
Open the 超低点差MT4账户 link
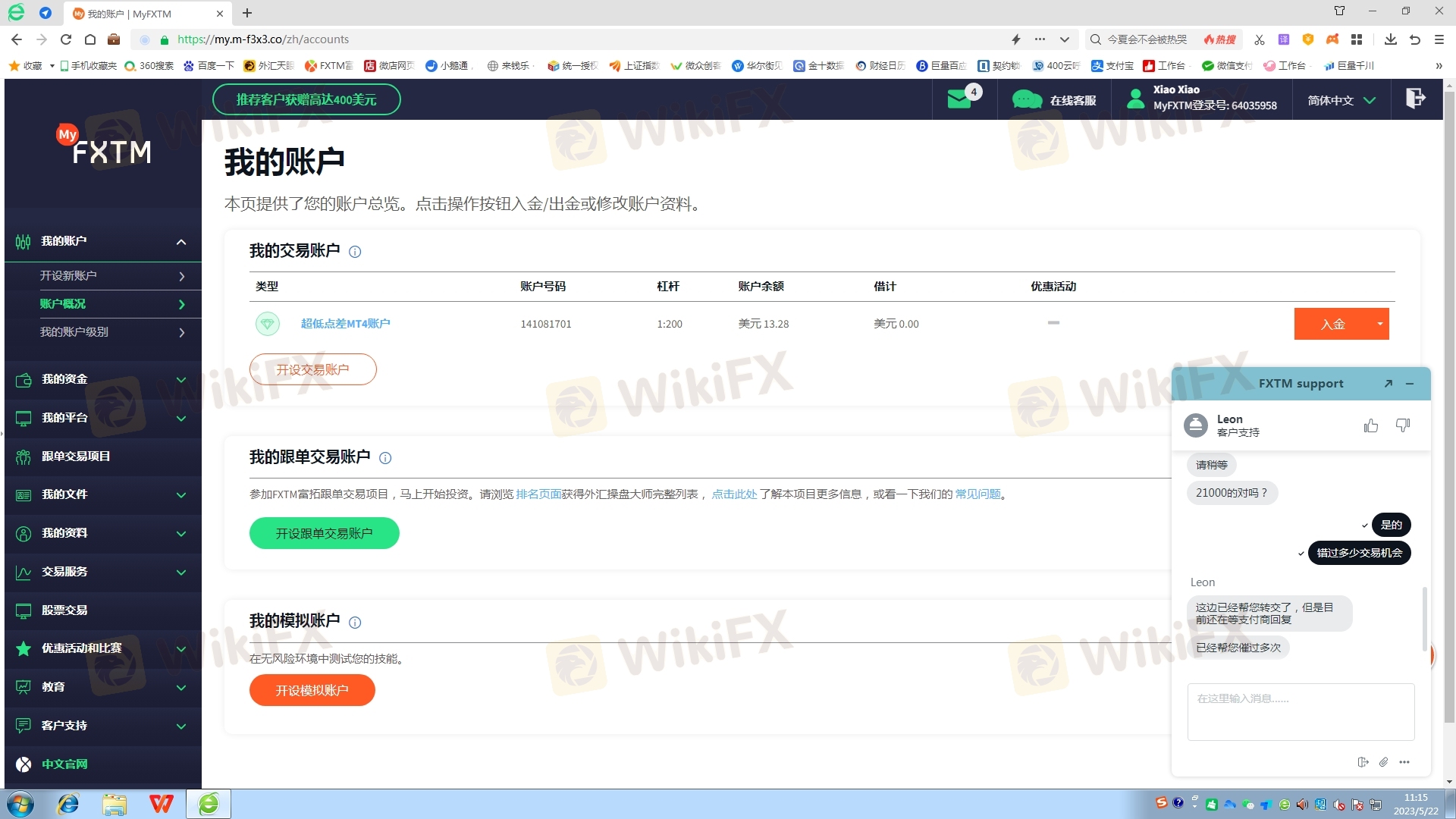coord(345,324)
